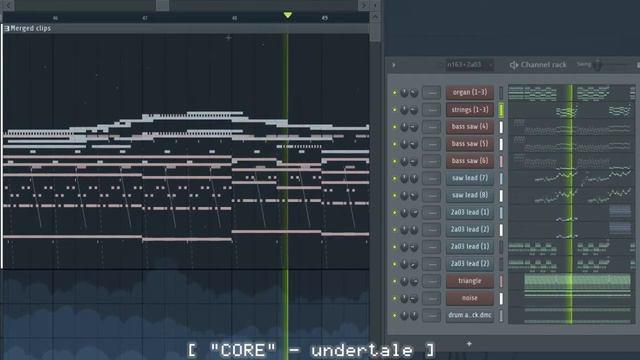The width and height of the screenshot is (640, 360).
Task: Adjust the Swing knob in channel rack
Action: (598, 64)
